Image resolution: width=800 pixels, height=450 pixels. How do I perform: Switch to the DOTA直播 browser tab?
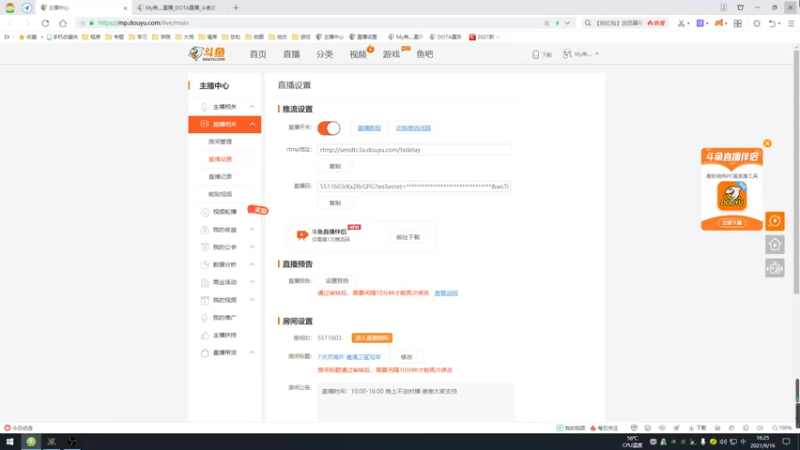[178, 8]
